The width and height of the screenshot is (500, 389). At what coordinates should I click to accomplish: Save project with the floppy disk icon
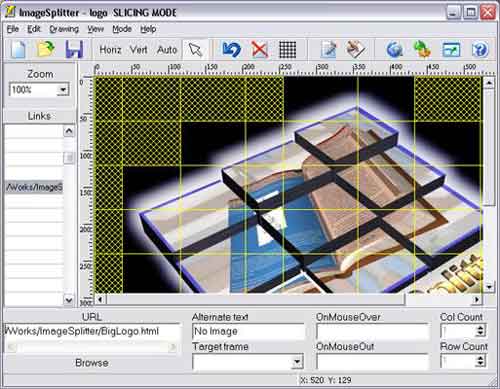pyautogui.click(x=74, y=49)
